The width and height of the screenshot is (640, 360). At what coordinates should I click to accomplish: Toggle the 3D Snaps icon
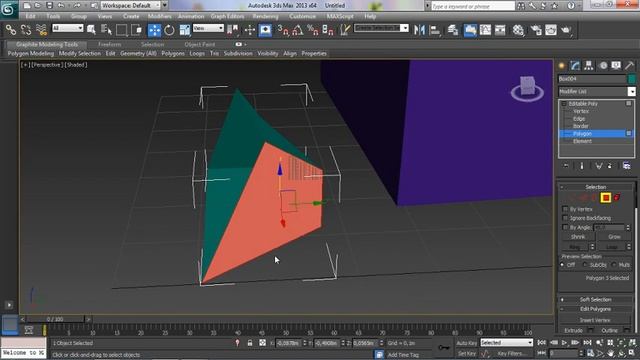(282, 30)
